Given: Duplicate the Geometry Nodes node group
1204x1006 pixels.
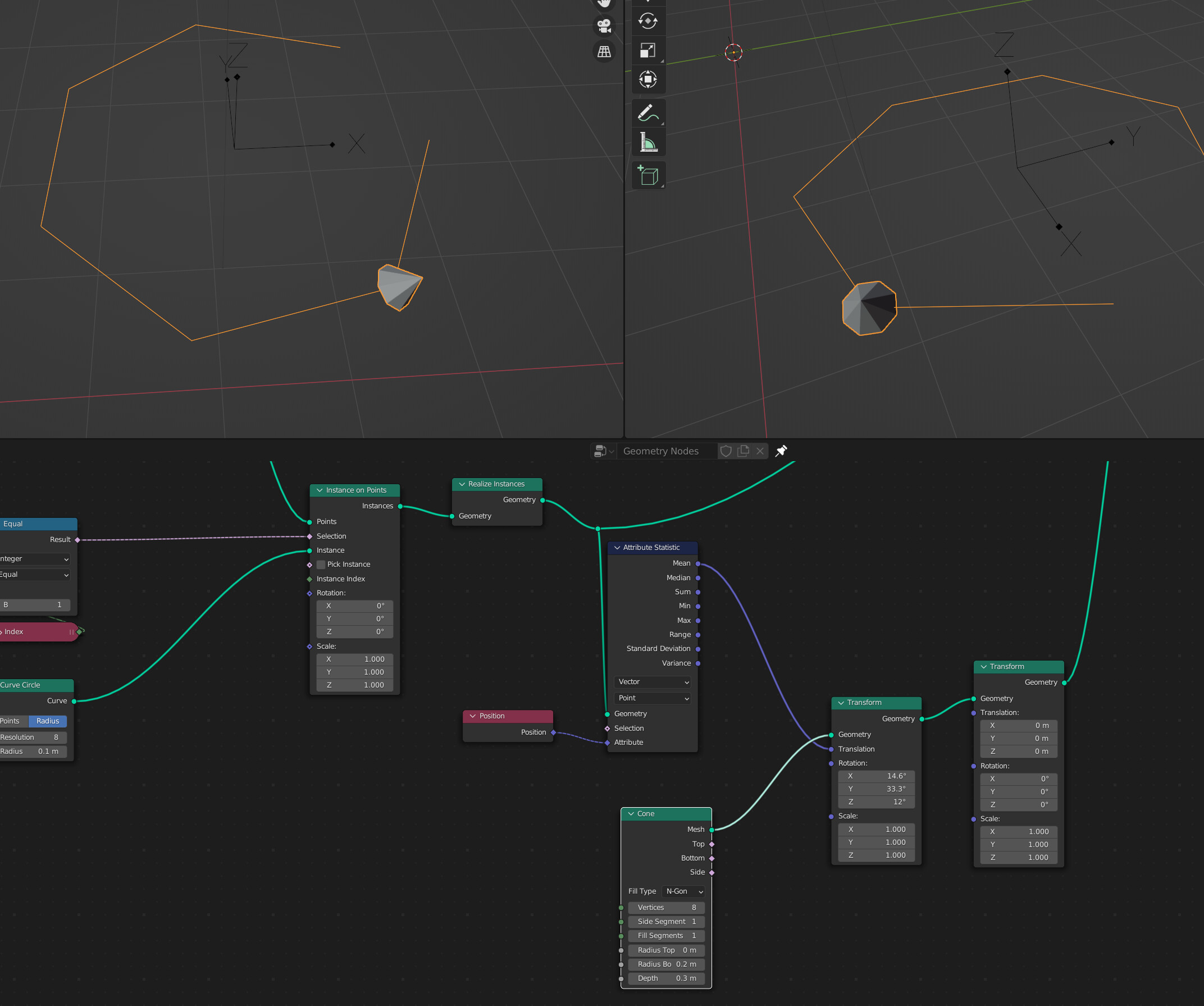Looking at the screenshot, I should 743,451.
